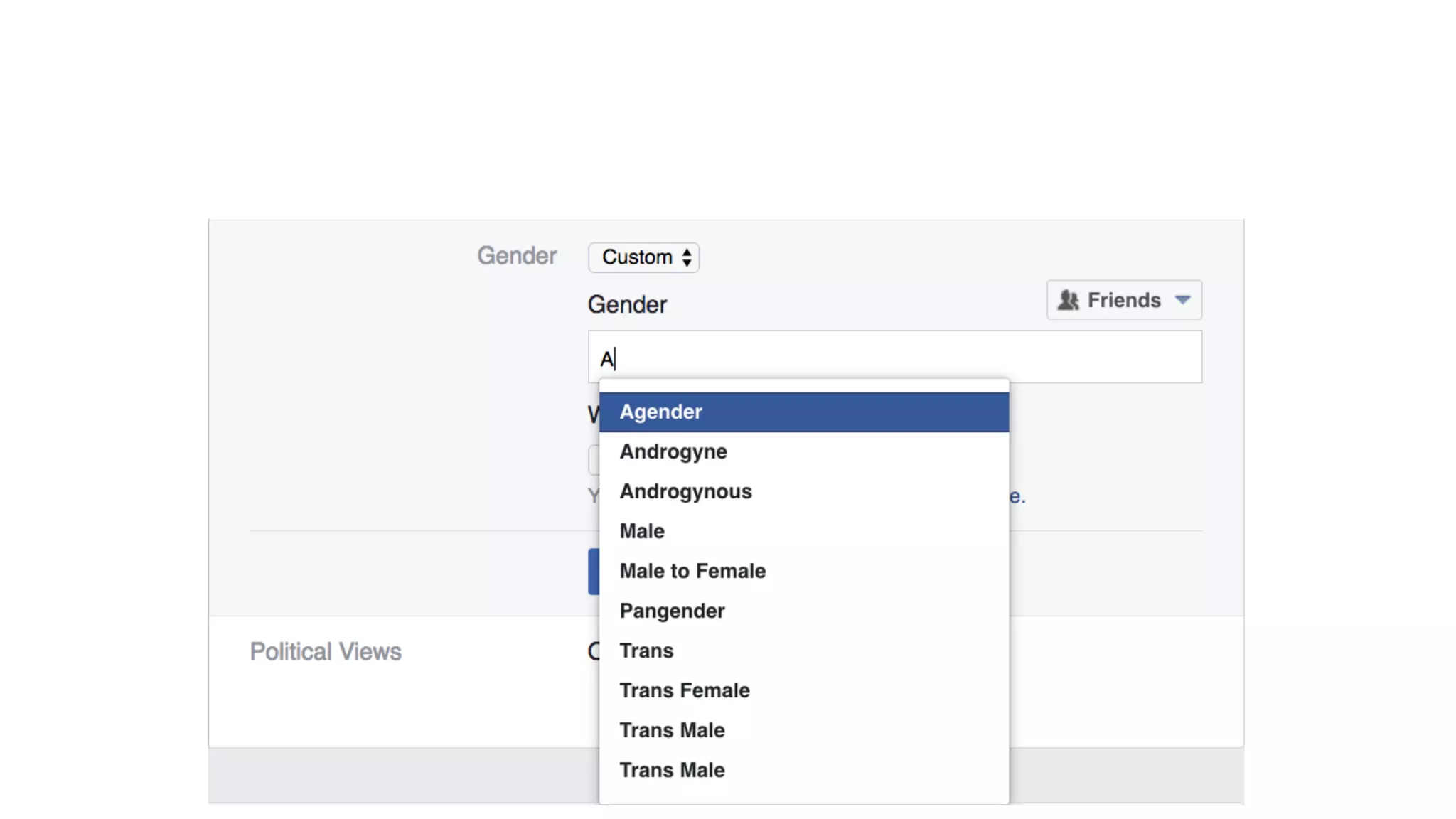Image resolution: width=1456 pixels, height=819 pixels.
Task: Choose Male to Female option
Action: click(x=692, y=572)
